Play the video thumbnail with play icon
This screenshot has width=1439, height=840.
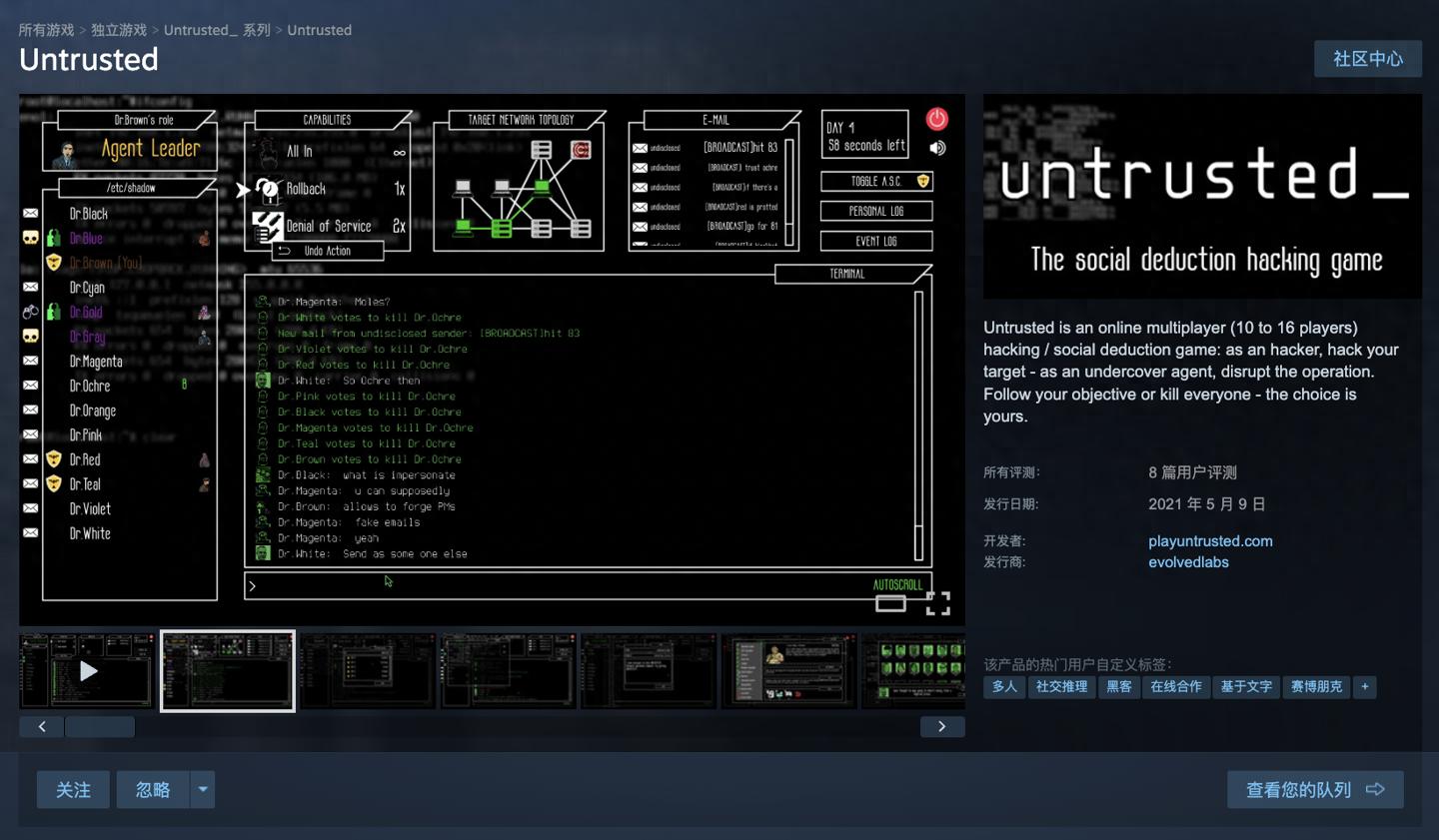(x=88, y=670)
